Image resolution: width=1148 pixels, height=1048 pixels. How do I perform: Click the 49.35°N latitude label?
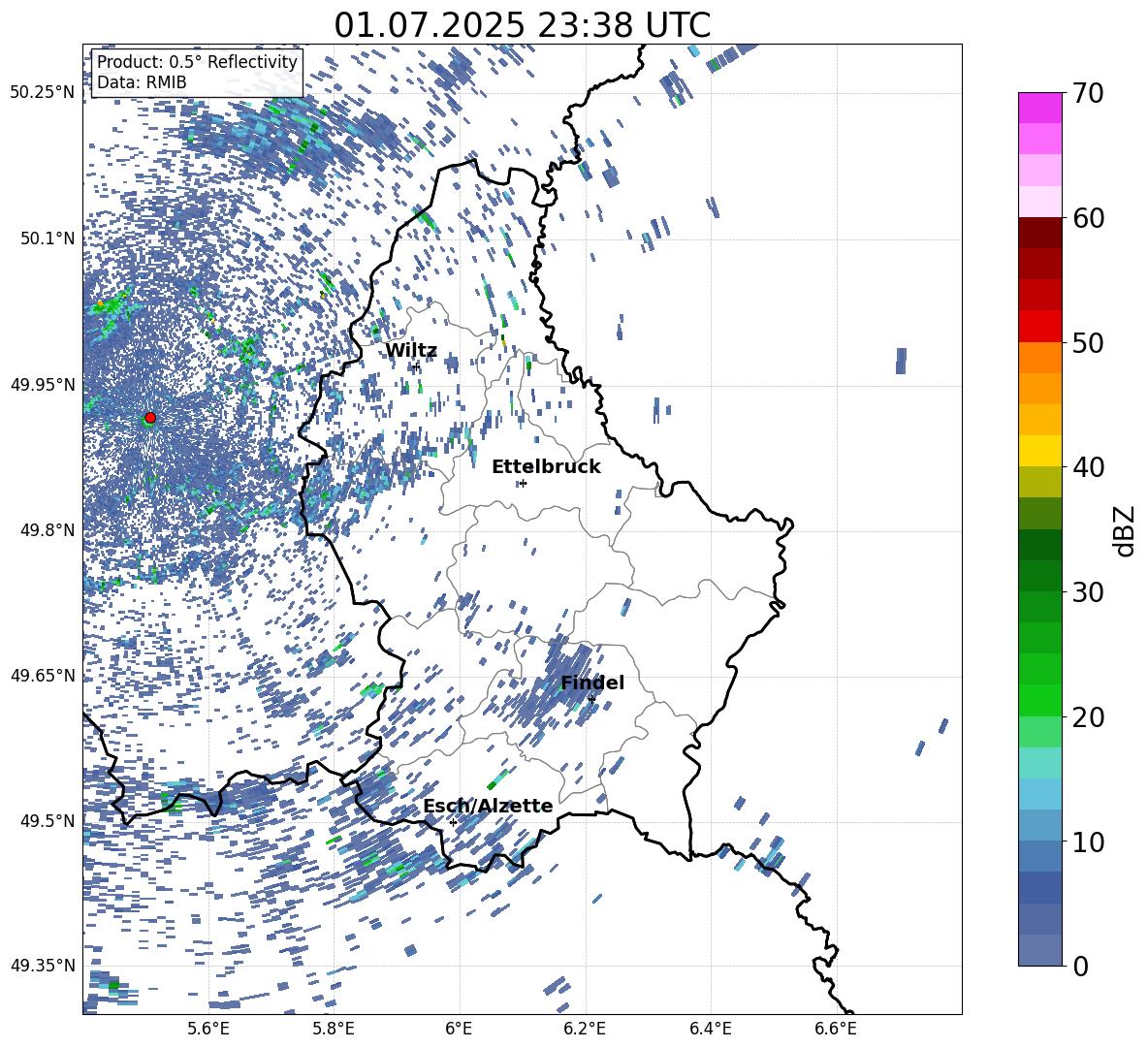[x=43, y=966]
